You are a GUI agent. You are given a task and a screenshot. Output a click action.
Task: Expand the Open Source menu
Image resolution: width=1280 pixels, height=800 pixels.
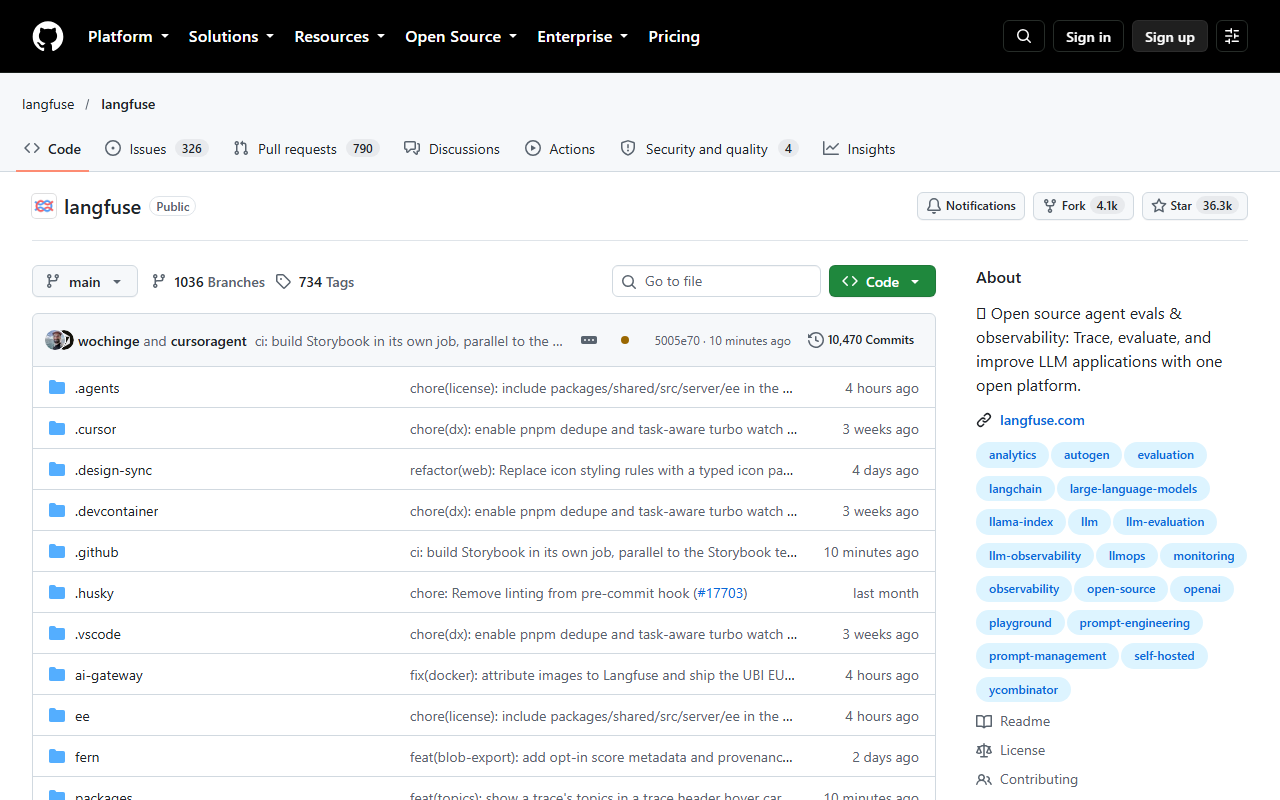tap(461, 36)
